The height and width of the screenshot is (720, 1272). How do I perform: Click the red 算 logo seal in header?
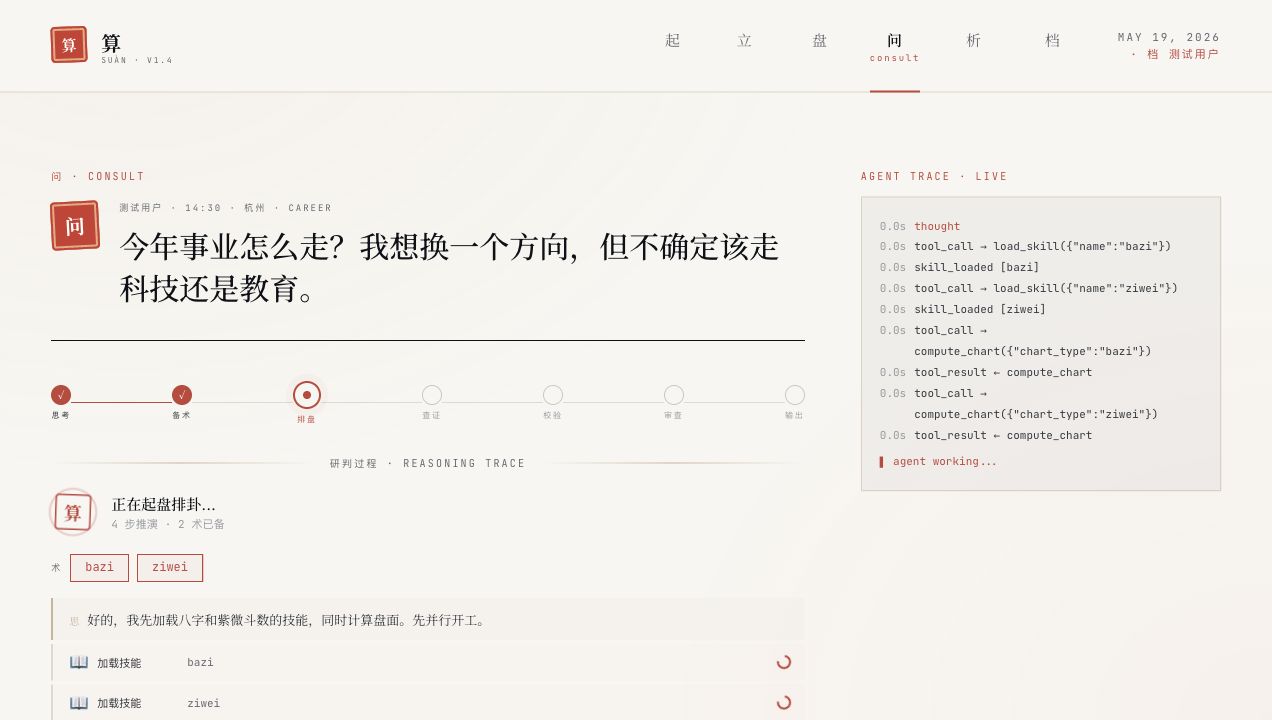(69, 45)
